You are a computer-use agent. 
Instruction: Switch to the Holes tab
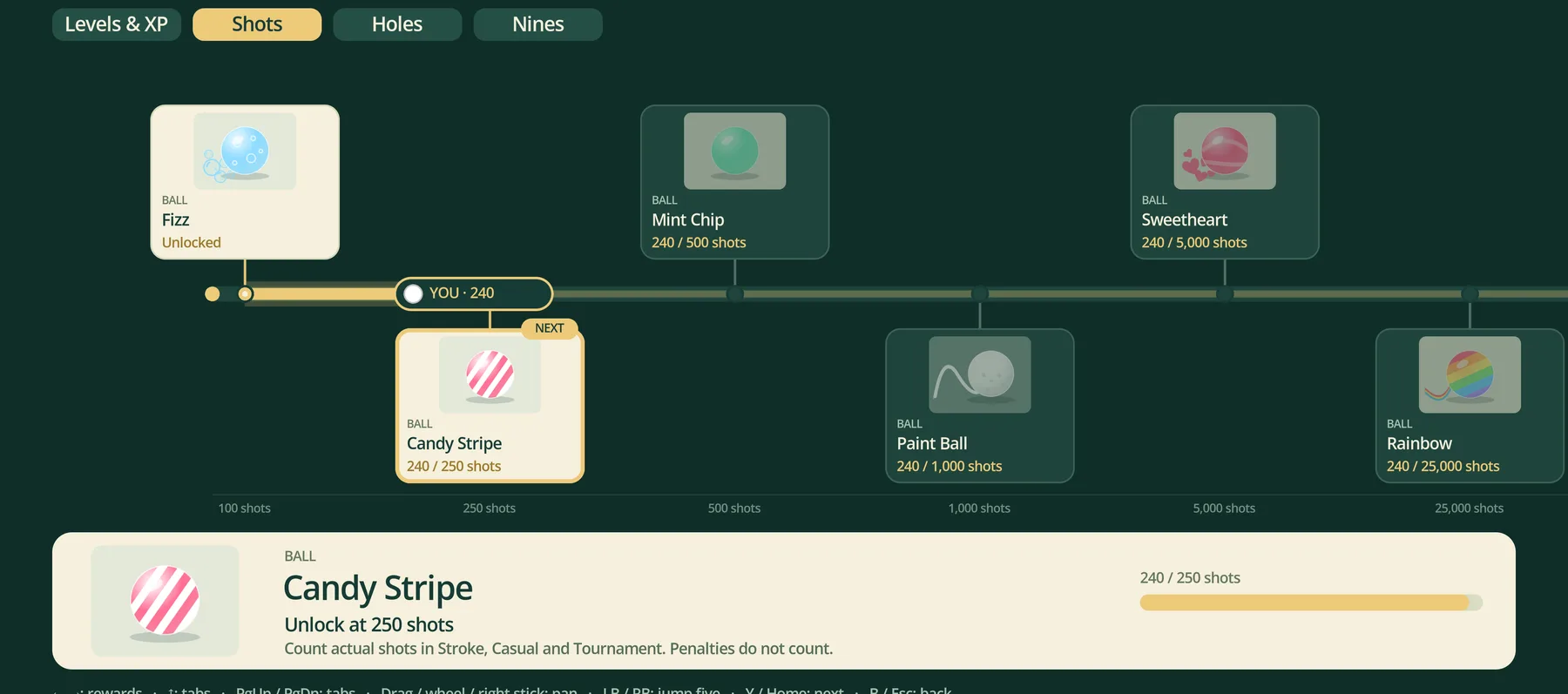tap(397, 24)
